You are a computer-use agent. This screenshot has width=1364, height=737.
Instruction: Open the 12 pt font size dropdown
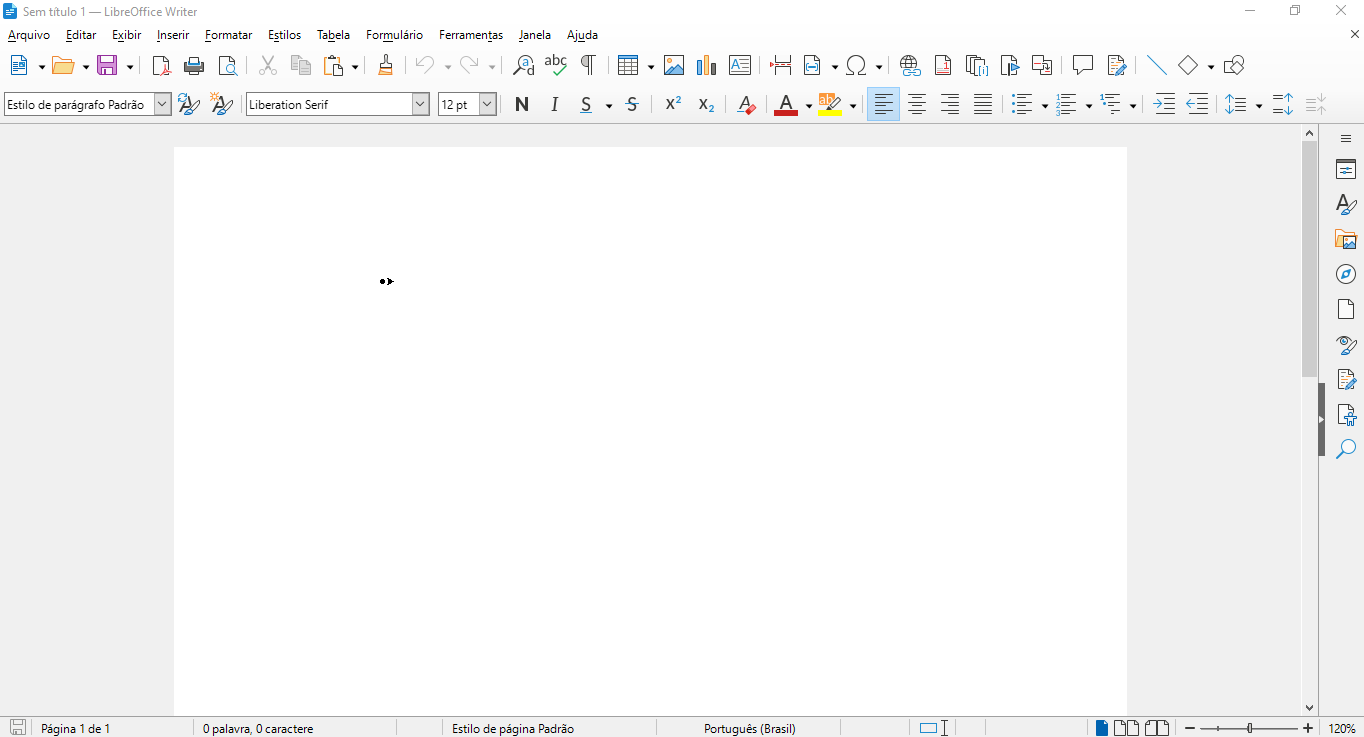pos(487,104)
